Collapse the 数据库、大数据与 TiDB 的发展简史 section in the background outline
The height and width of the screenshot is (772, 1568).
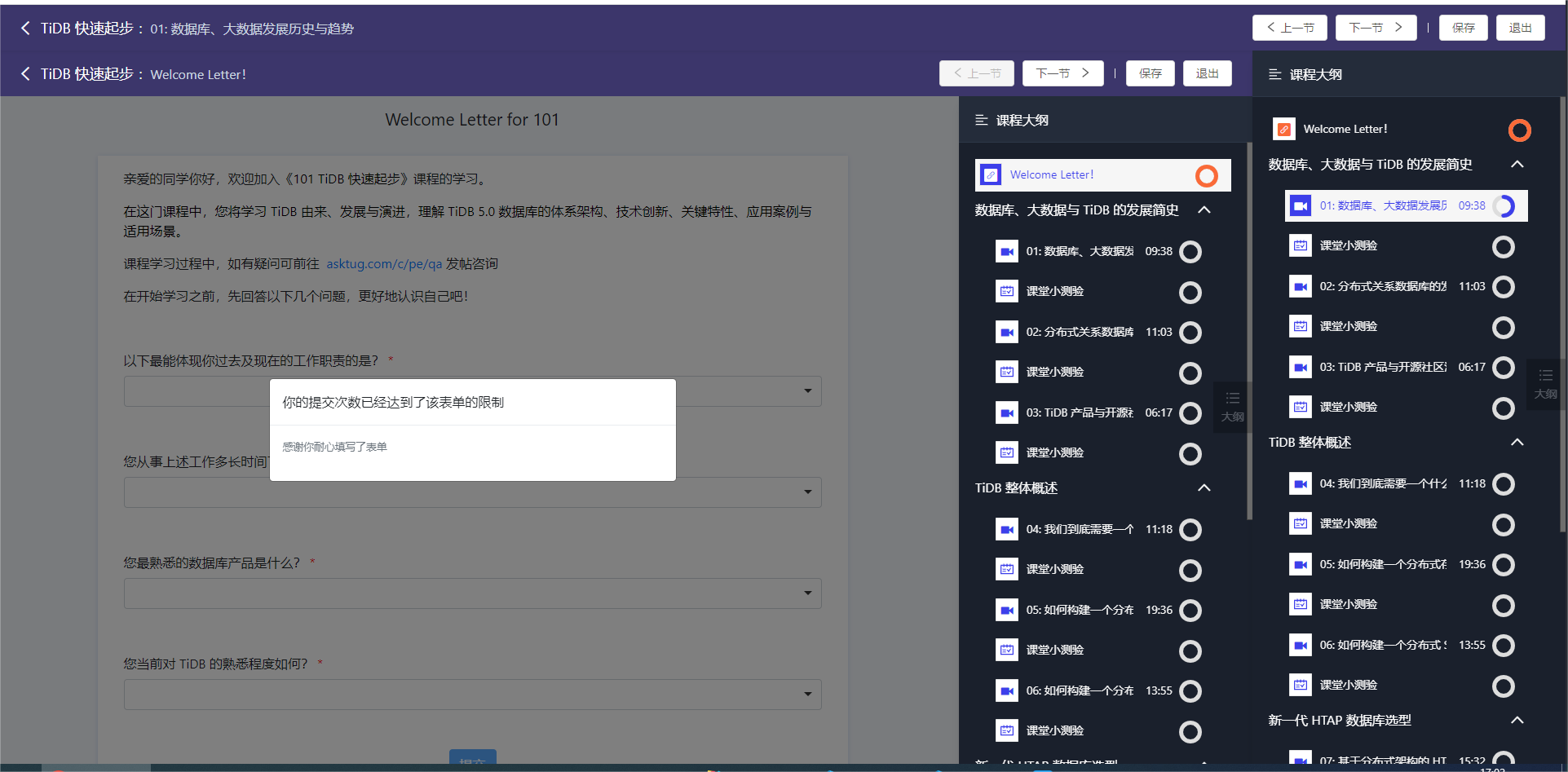click(x=1517, y=165)
